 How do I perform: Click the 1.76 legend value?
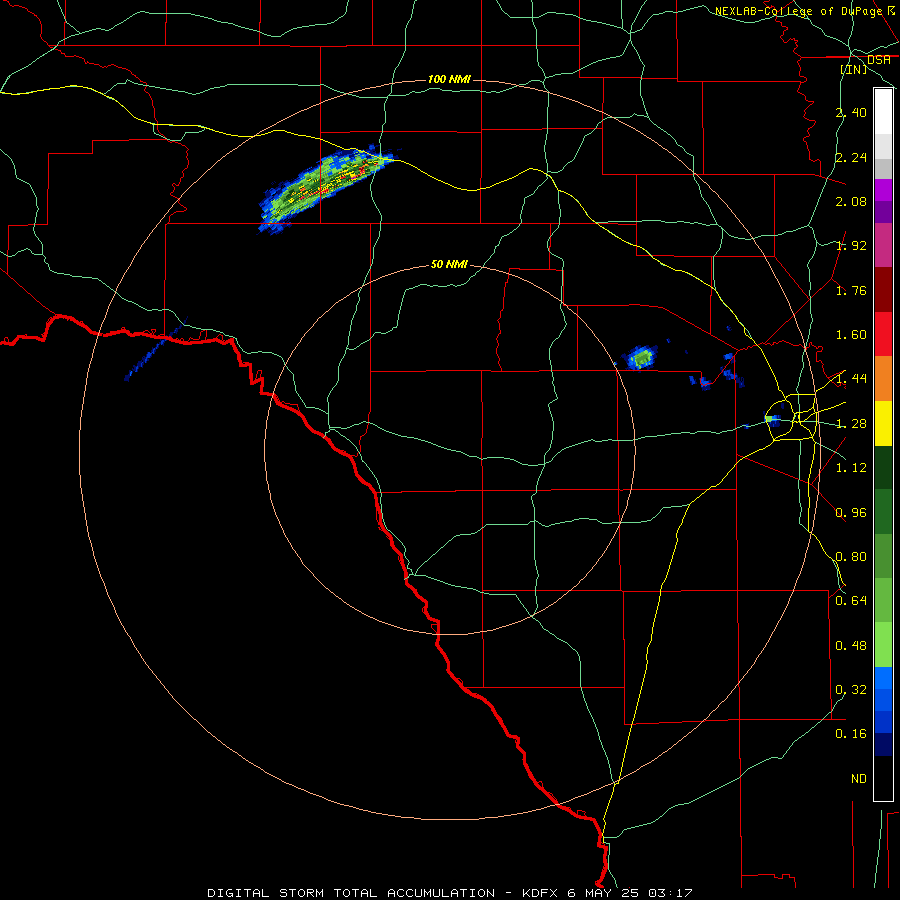click(851, 290)
